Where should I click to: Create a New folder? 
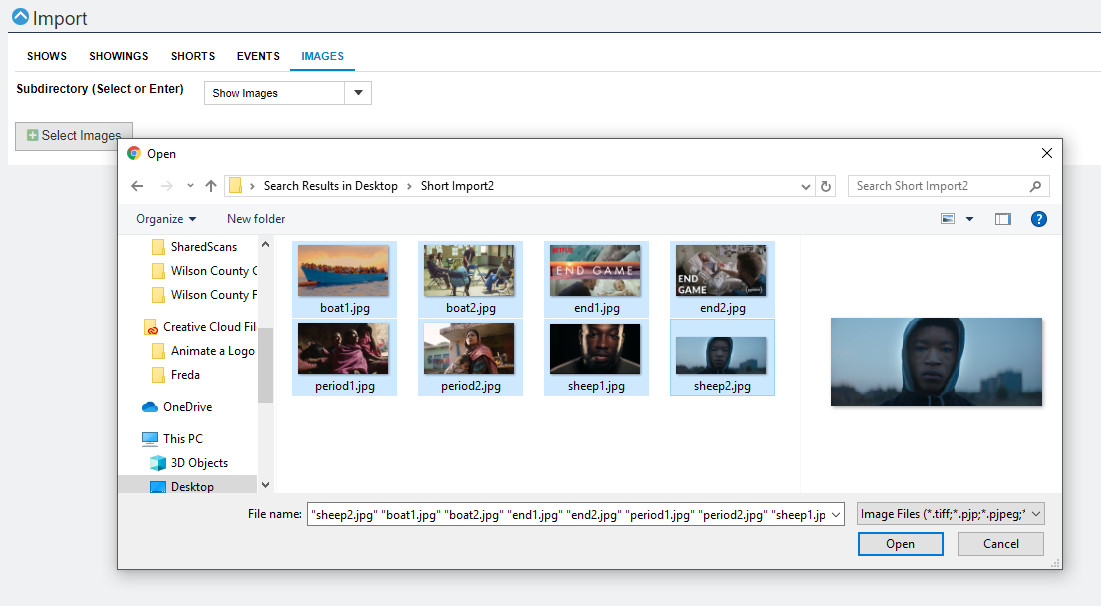click(256, 219)
